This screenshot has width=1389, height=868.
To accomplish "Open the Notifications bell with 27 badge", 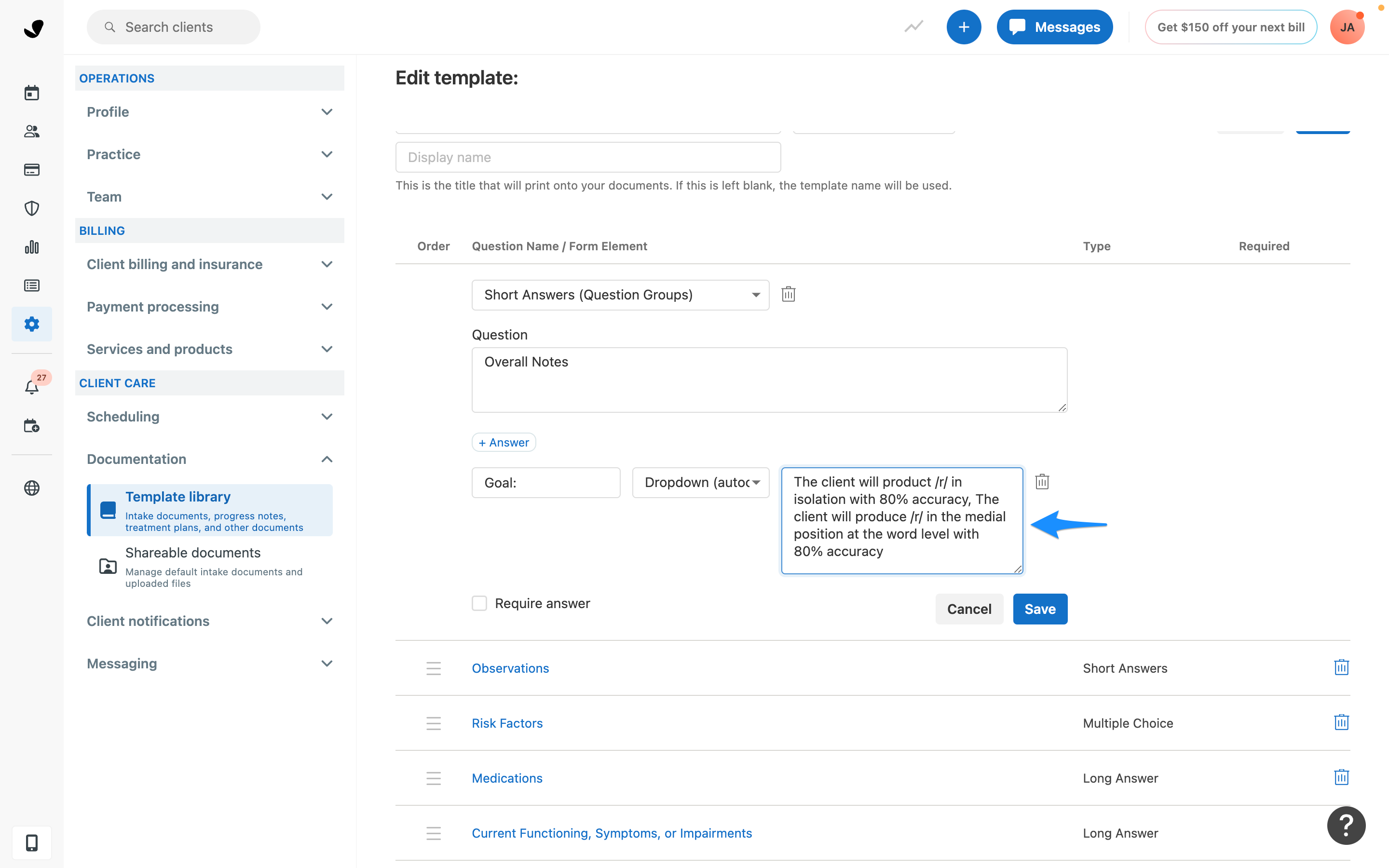I will 31,386.
